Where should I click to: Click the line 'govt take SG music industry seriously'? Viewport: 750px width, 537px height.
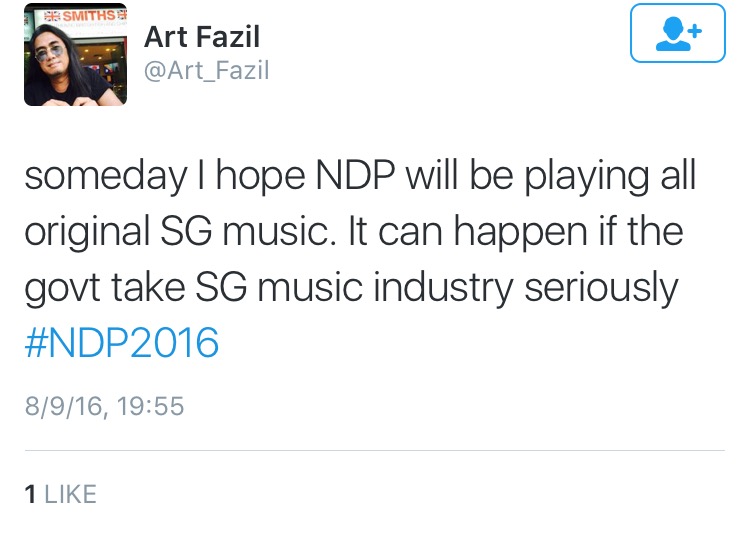pyautogui.click(x=351, y=289)
